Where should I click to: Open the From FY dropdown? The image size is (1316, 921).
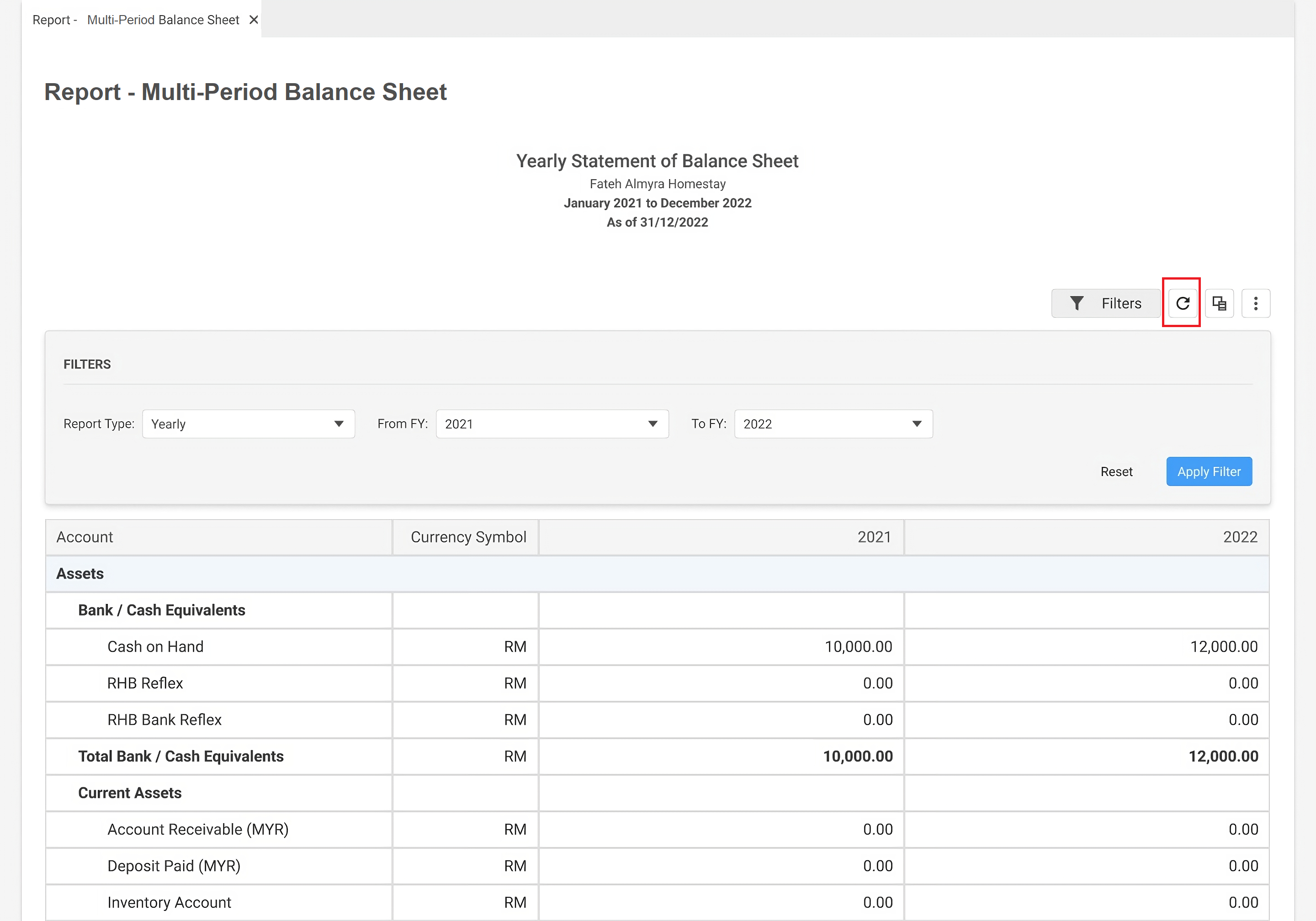coord(552,423)
